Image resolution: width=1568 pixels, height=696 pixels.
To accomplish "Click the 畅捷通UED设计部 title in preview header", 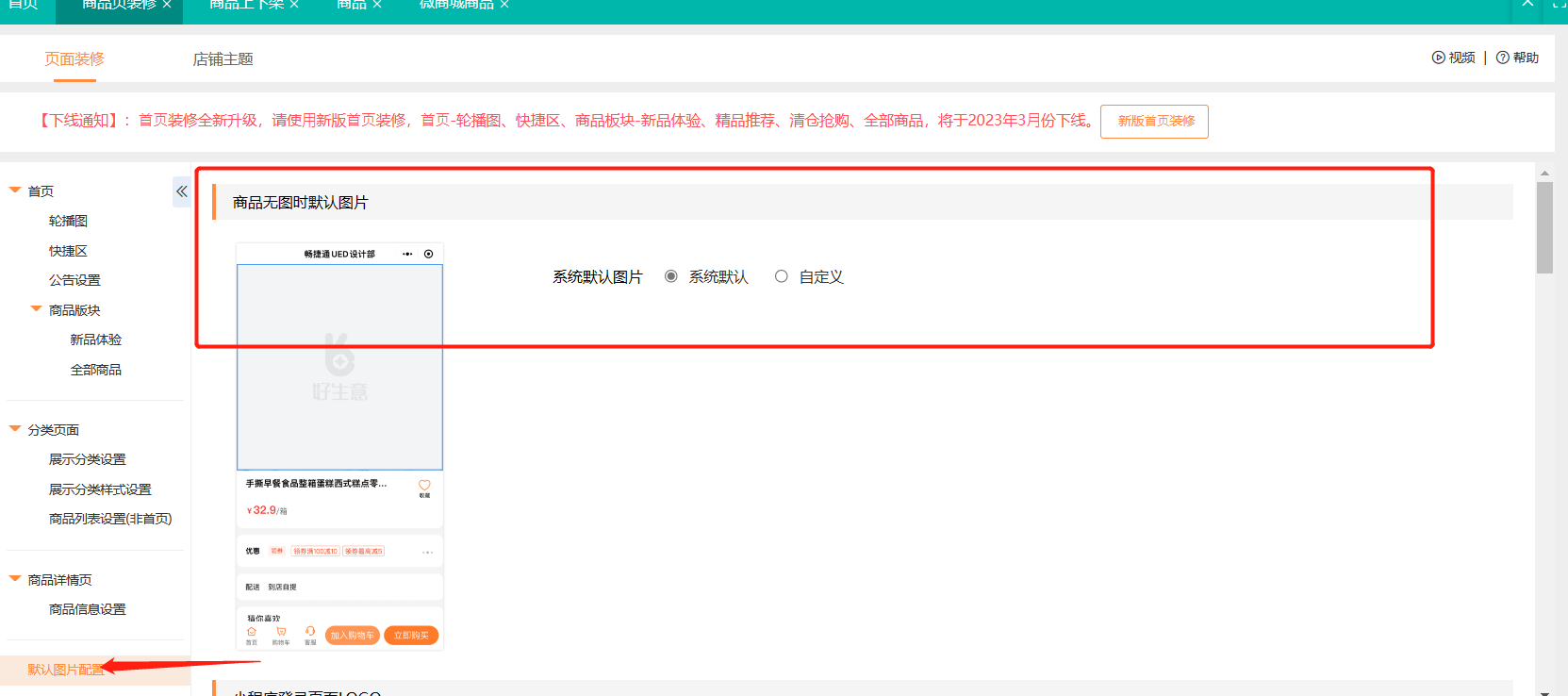I will (x=339, y=255).
